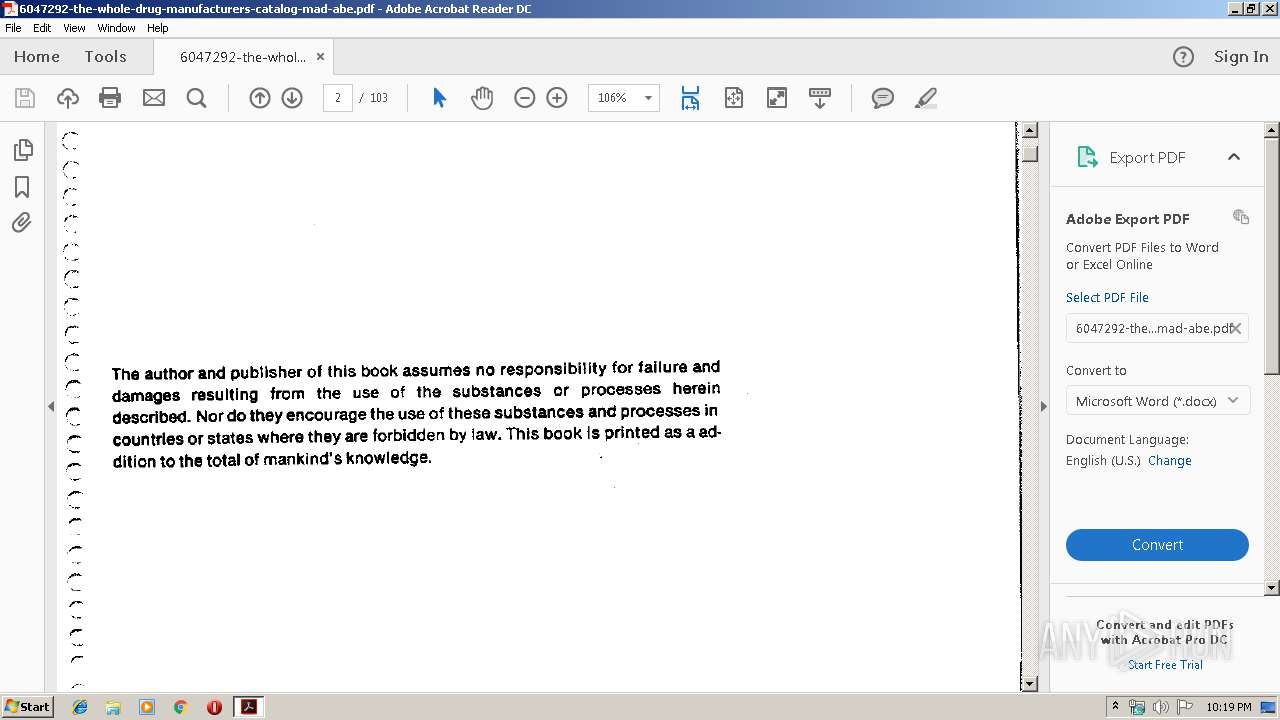Open Page Thumbnails panel
The width and height of the screenshot is (1280, 720).
(22, 150)
